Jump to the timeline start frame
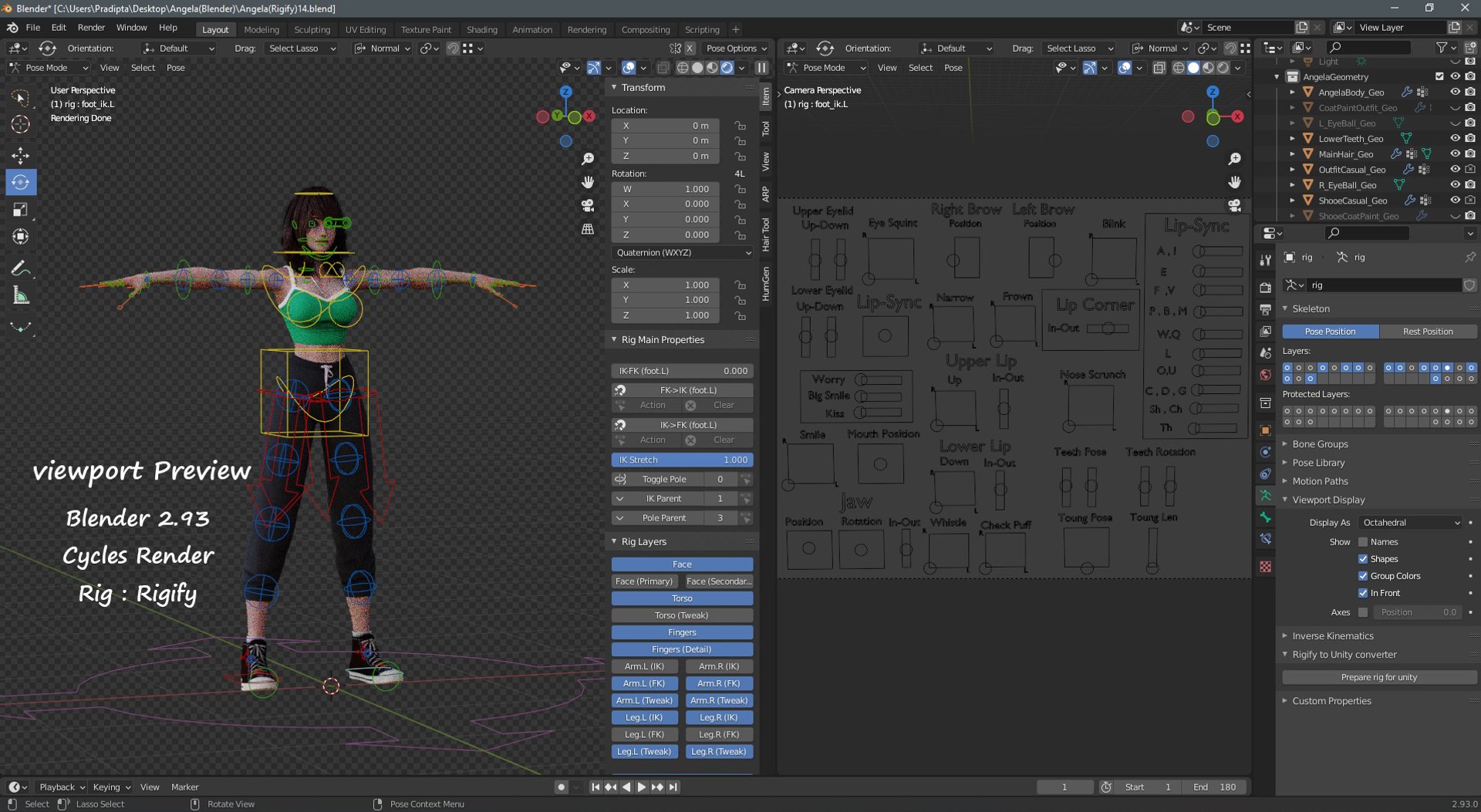This screenshot has height=812, width=1481. [595, 787]
